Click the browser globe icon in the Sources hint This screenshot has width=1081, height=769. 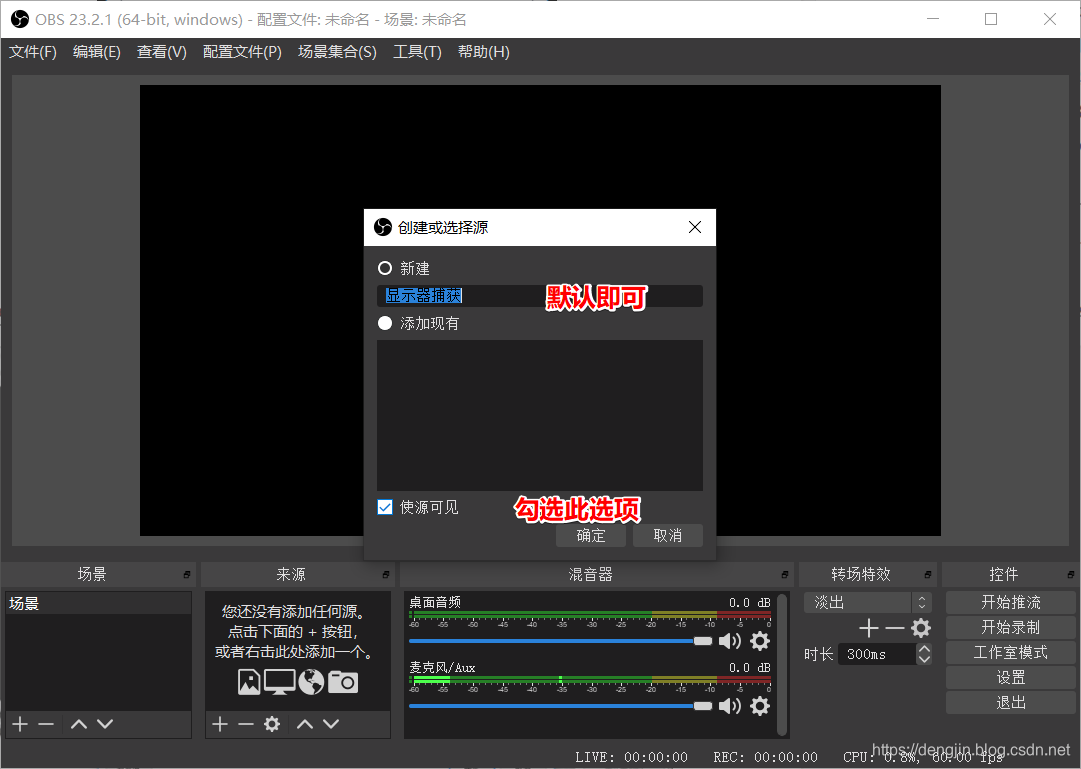click(311, 681)
